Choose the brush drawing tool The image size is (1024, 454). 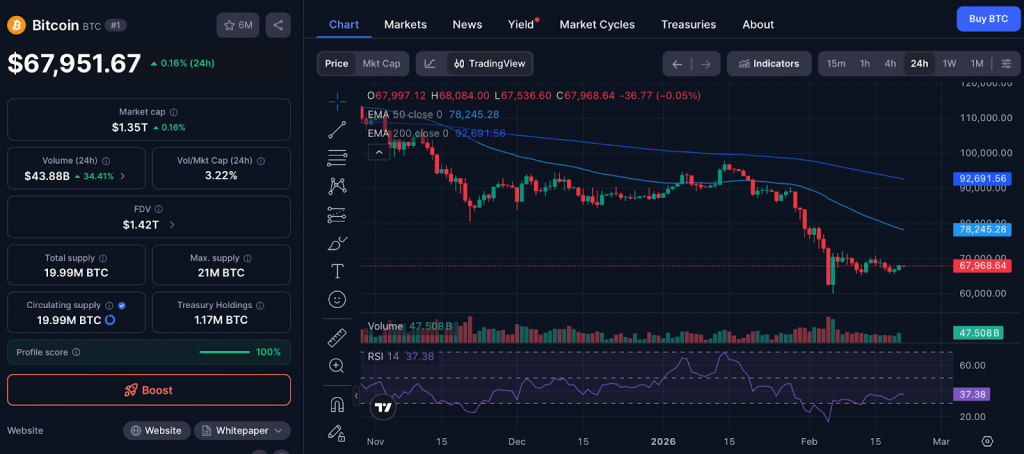pos(337,243)
